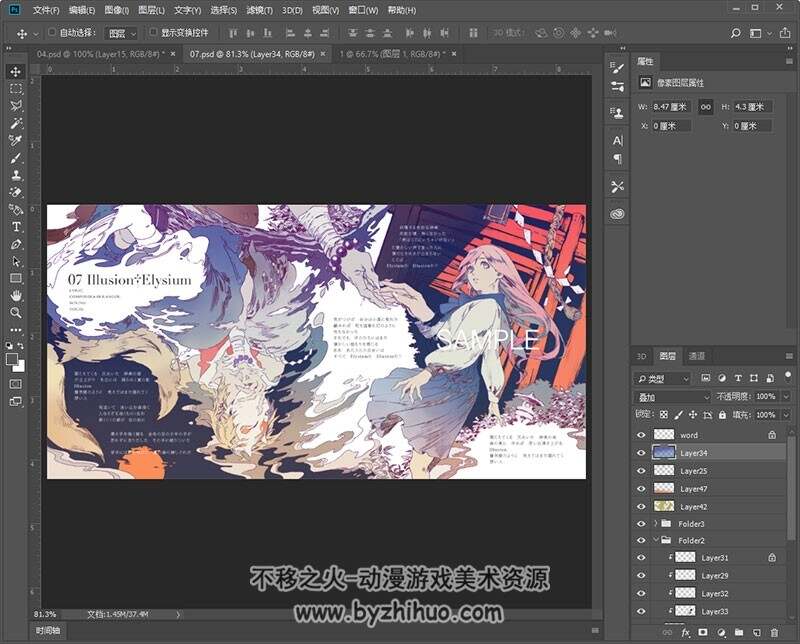Image resolution: width=800 pixels, height=644 pixels.
Task: Click the Share icon
Action: pos(785,33)
